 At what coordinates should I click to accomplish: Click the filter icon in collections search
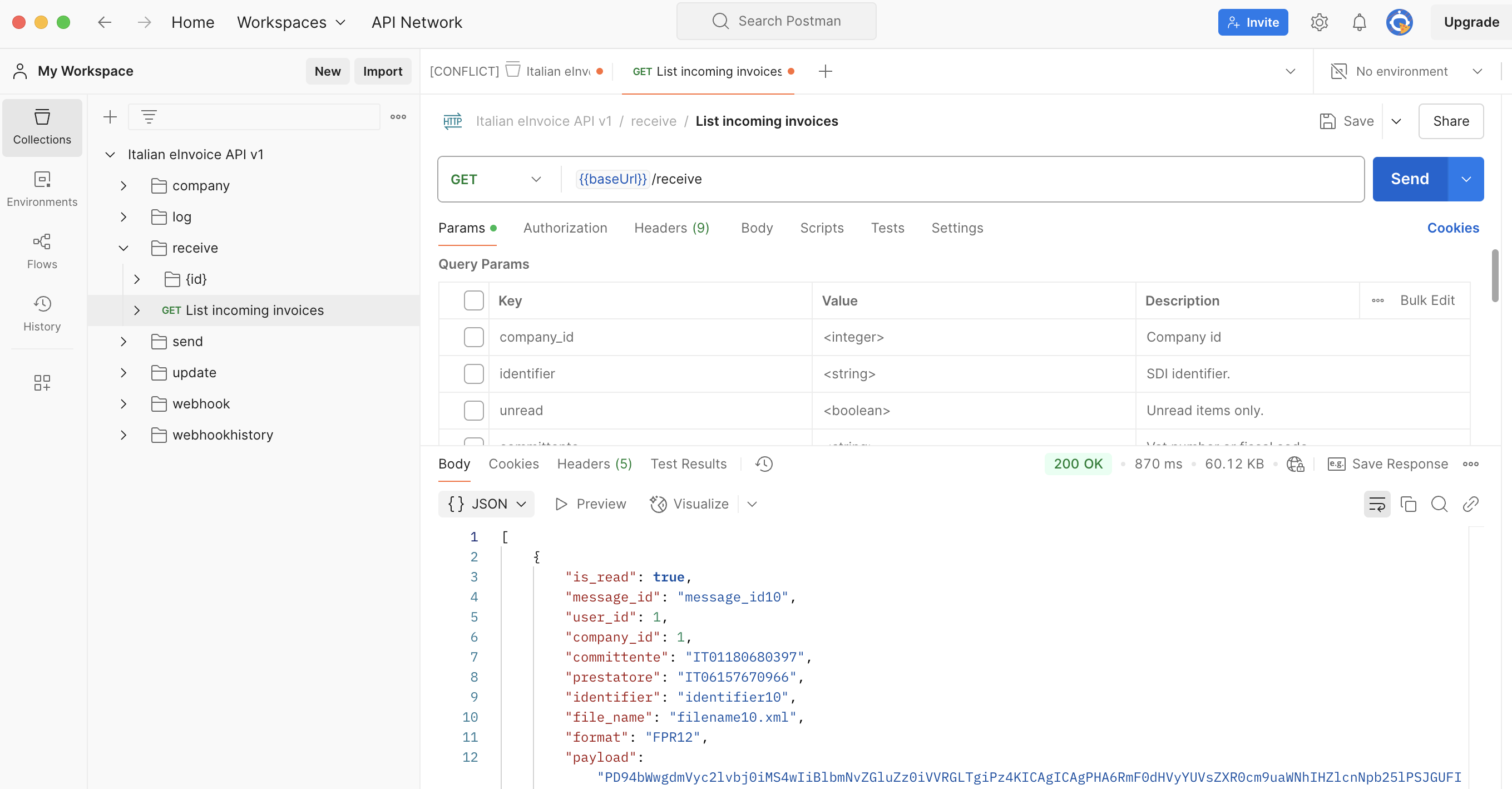[x=149, y=117]
